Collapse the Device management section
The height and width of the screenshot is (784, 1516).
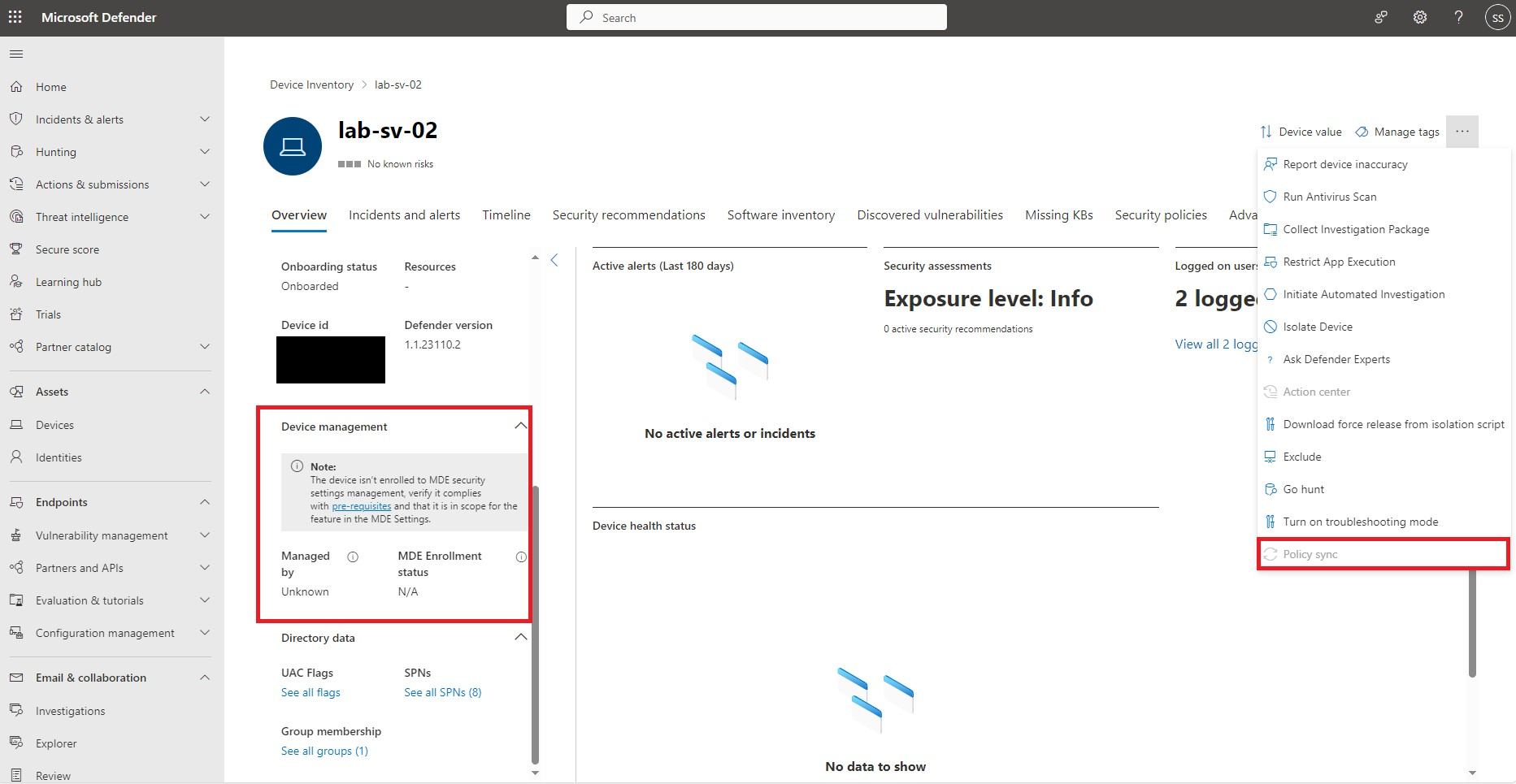coord(521,425)
